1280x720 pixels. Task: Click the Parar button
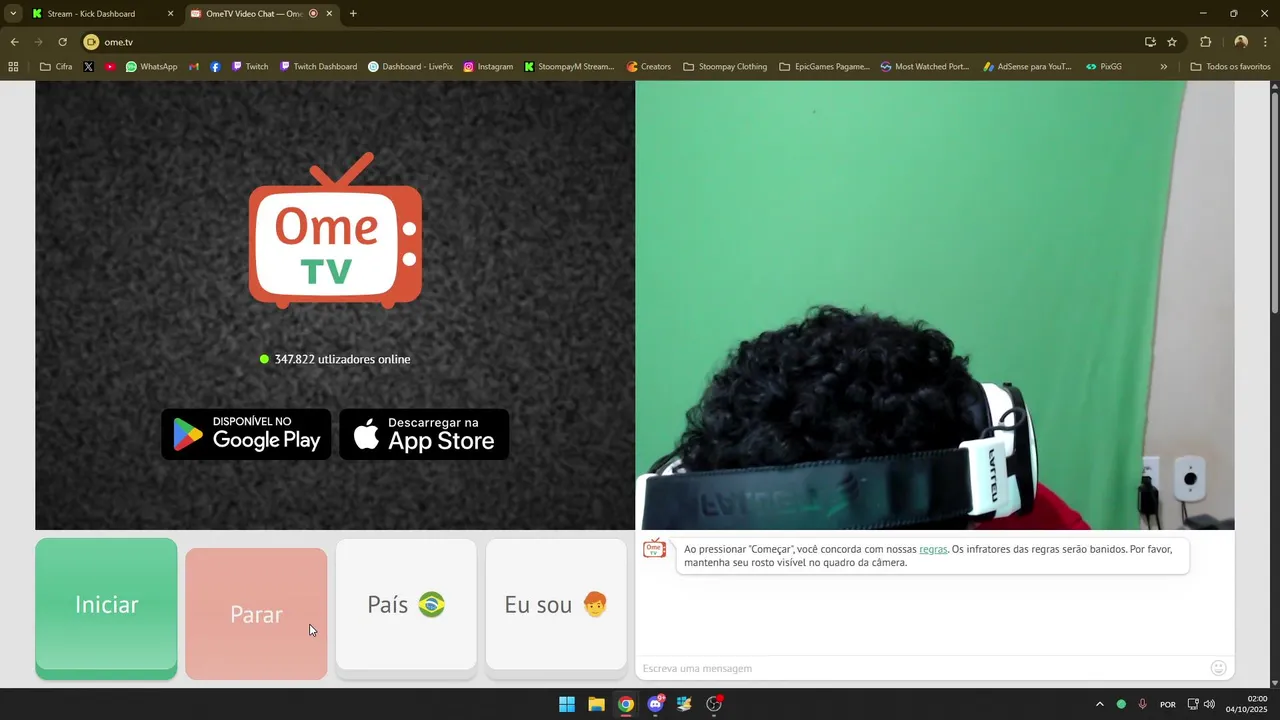tap(256, 614)
